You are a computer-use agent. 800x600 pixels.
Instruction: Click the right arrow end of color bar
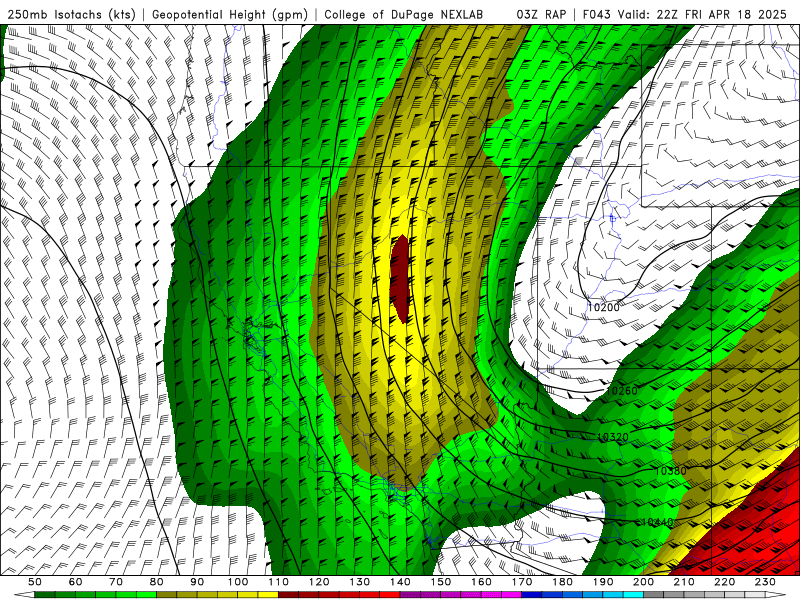coord(776,595)
